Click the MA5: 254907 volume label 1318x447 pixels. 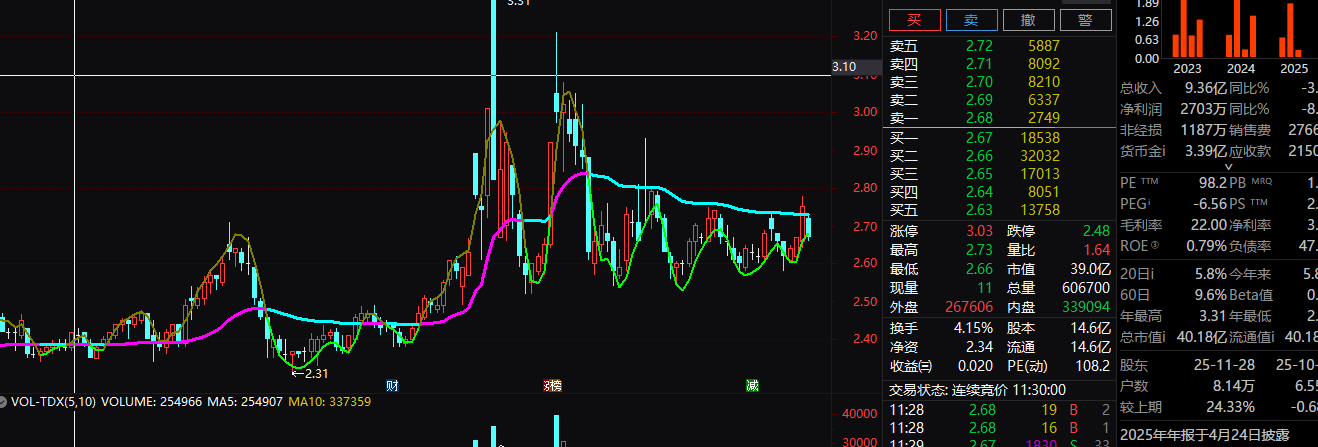tap(243, 402)
